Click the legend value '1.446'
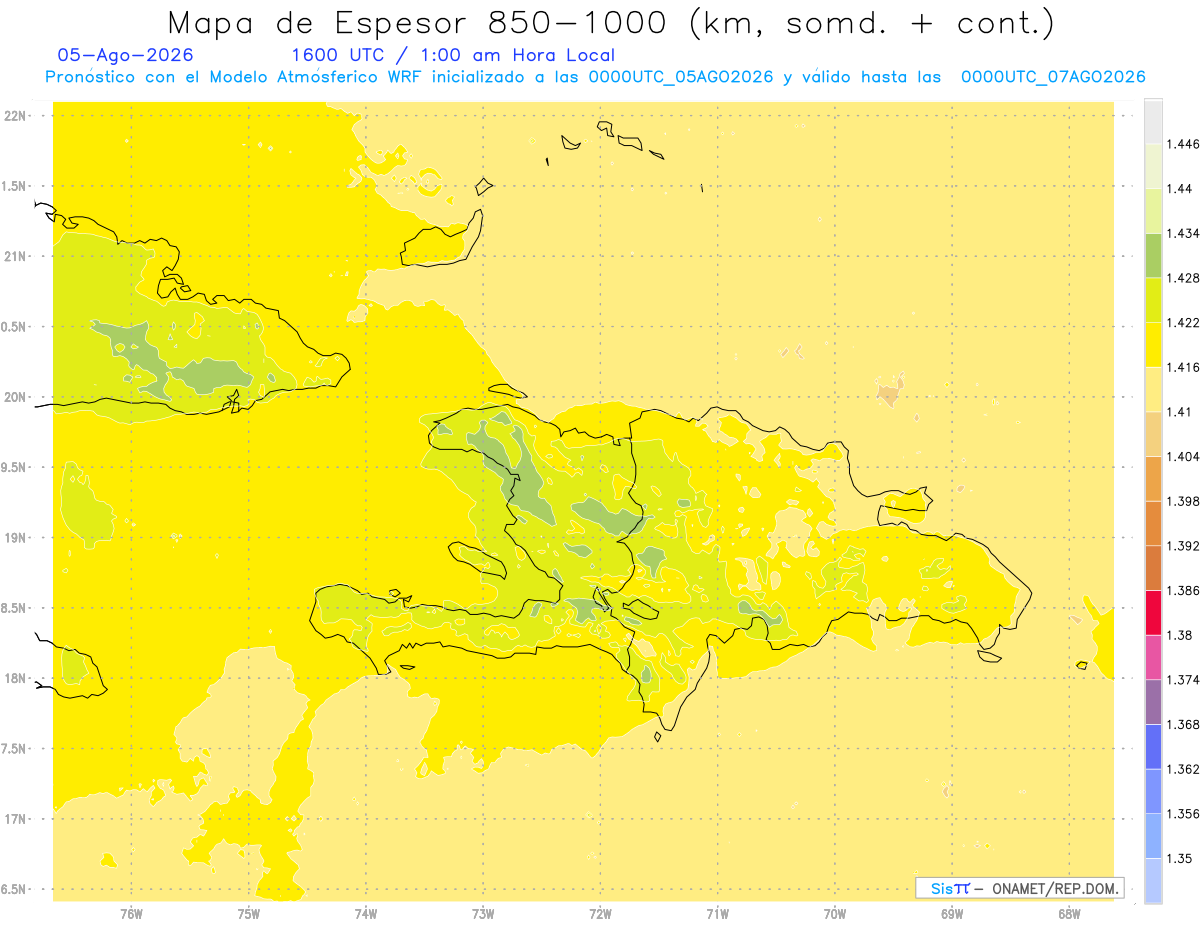Image resolution: width=1200 pixels, height=927 pixels. coord(1183,144)
